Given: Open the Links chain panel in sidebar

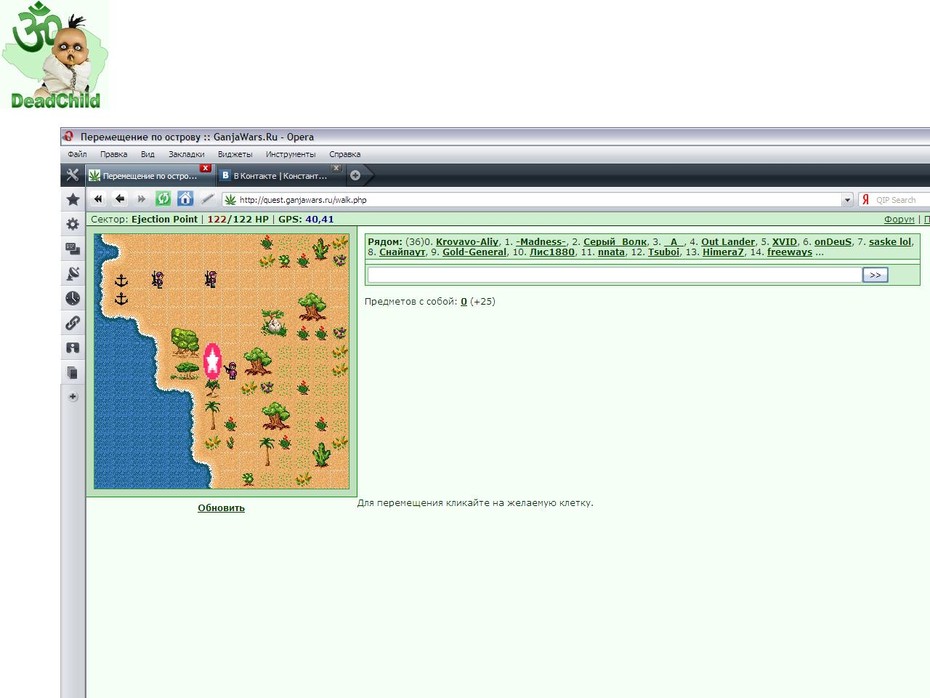Looking at the screenshot, I should [x=73, y=323].
